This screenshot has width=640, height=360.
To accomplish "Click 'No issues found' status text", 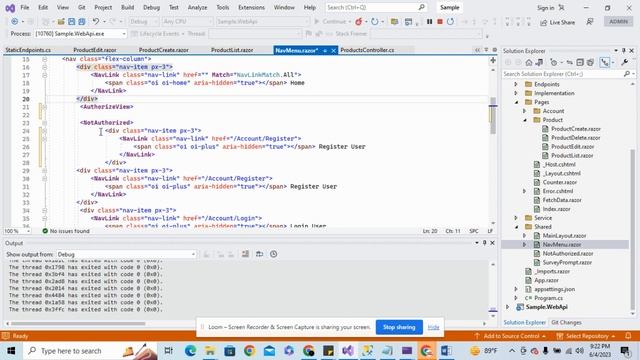I will tap(69, 231).
